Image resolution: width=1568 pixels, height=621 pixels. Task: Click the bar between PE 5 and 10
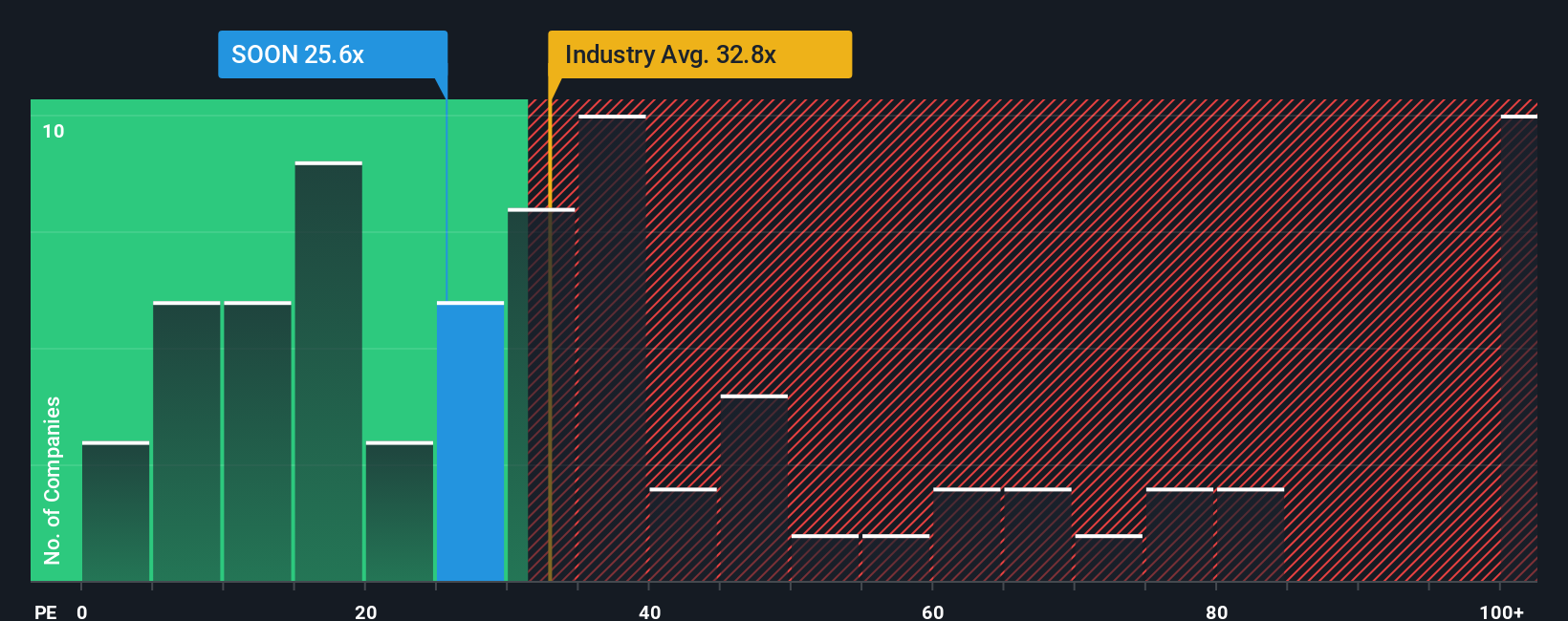(x=186, y=441)
